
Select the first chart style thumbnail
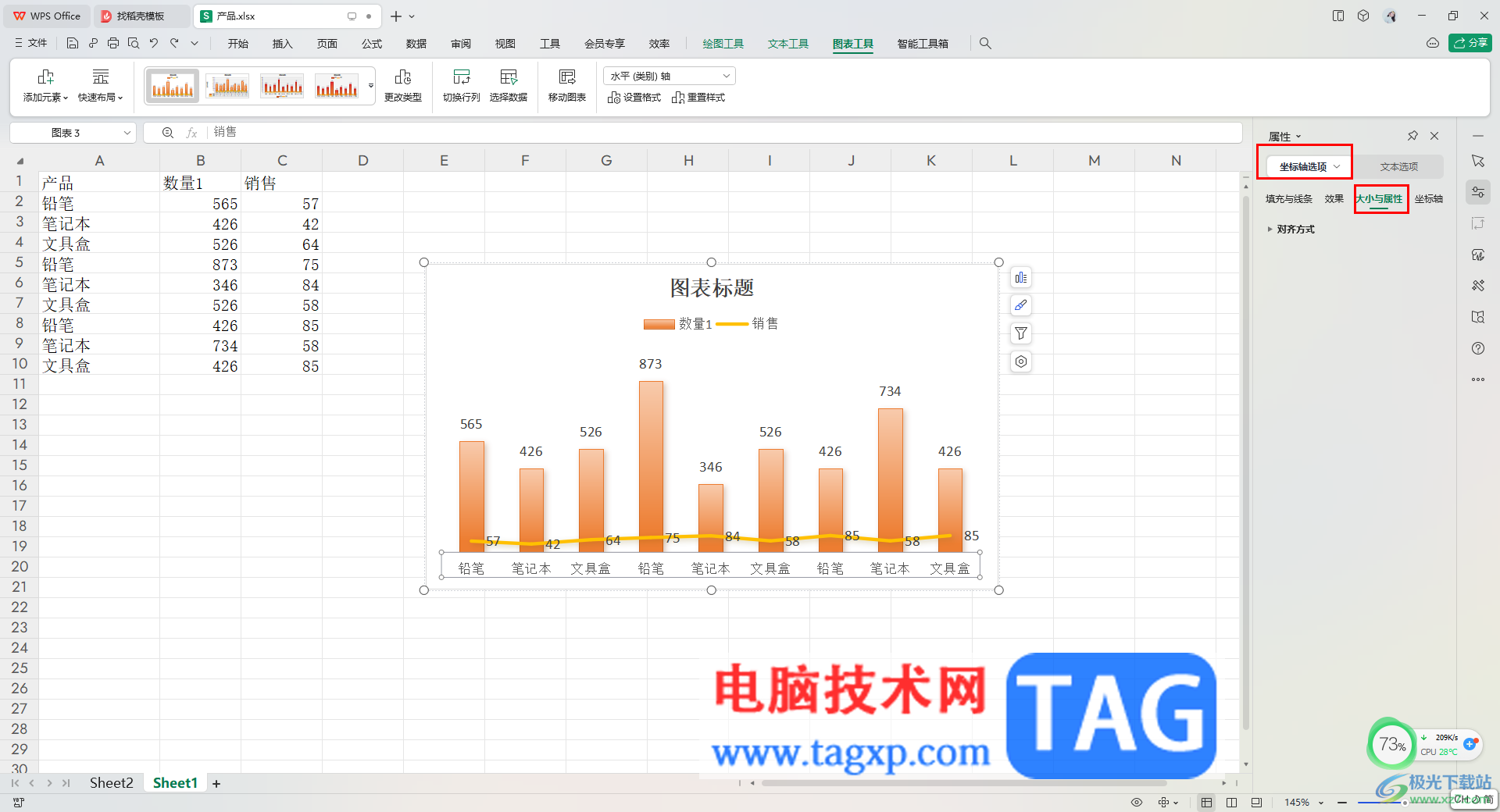173,86
